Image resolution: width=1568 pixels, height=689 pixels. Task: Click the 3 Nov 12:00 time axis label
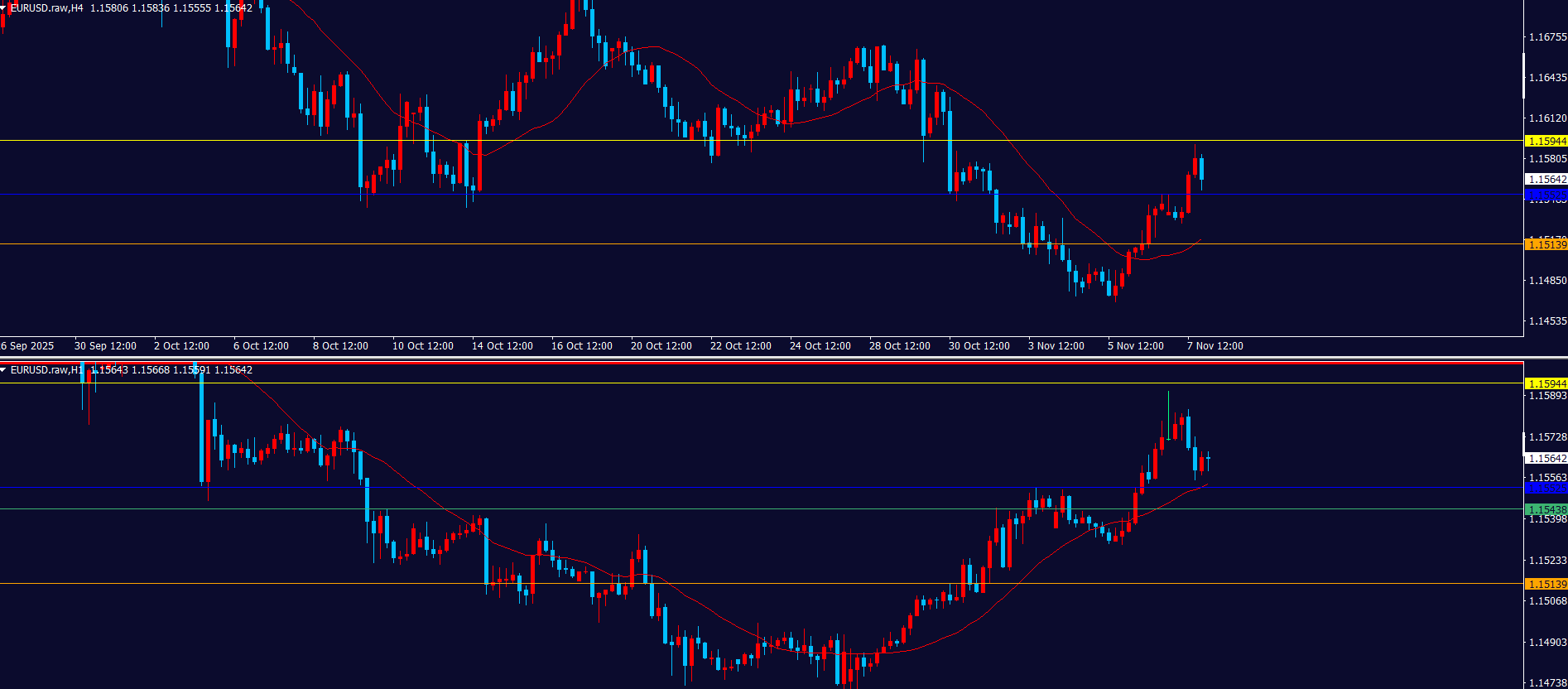pos(1056,346)
